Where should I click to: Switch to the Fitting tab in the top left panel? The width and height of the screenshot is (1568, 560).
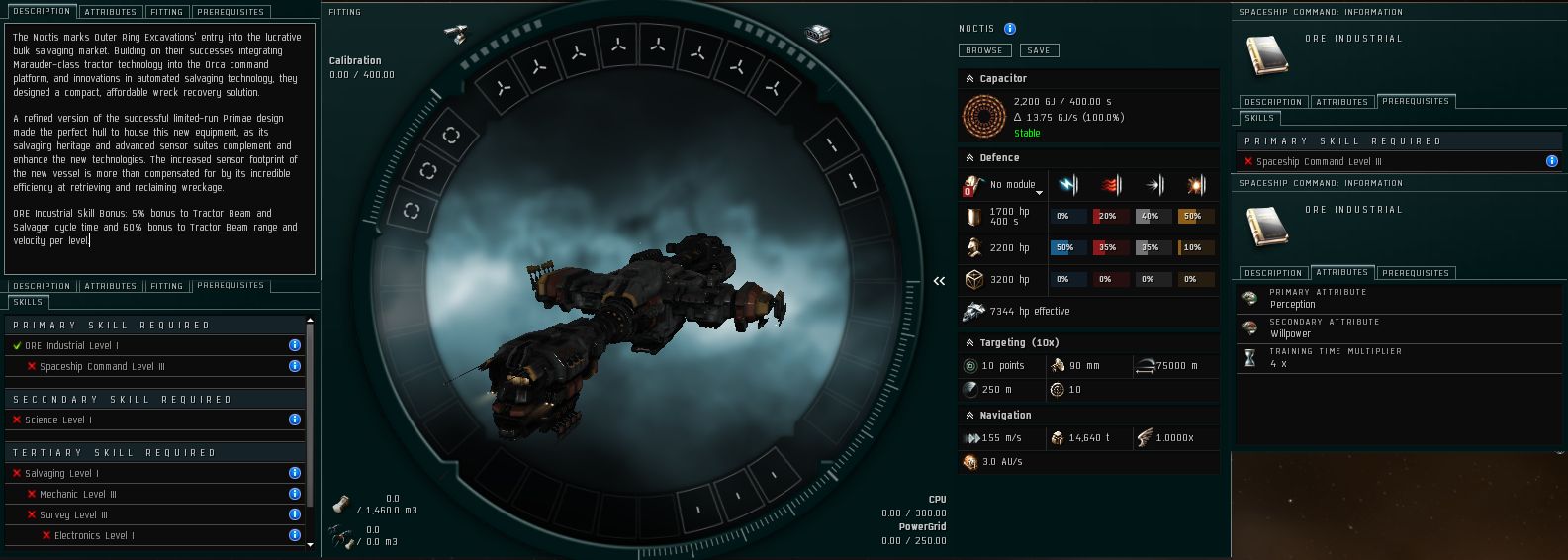[x=166, y=12]
